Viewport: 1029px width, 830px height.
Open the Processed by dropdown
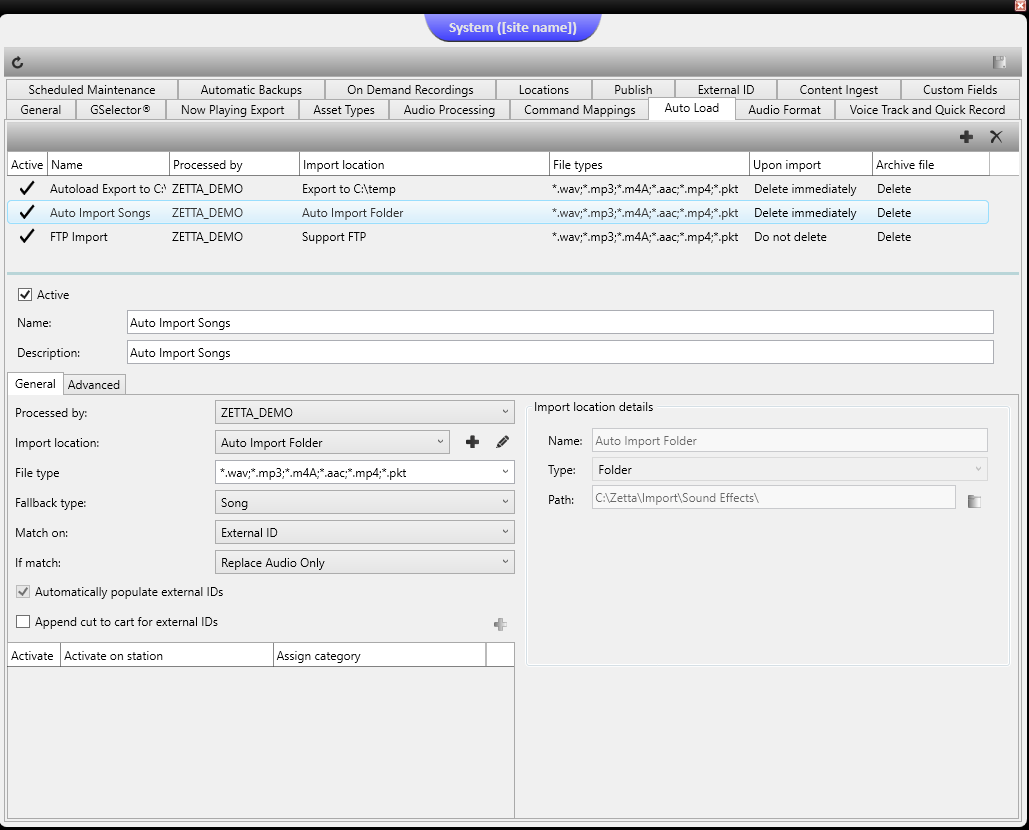tap(365, 412)
